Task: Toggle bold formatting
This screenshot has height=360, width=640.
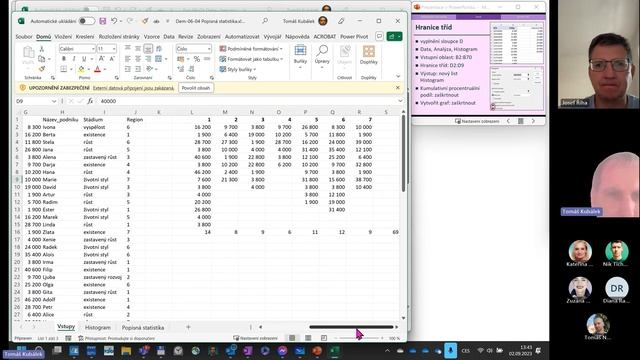Action: click(x=64, y=59)
